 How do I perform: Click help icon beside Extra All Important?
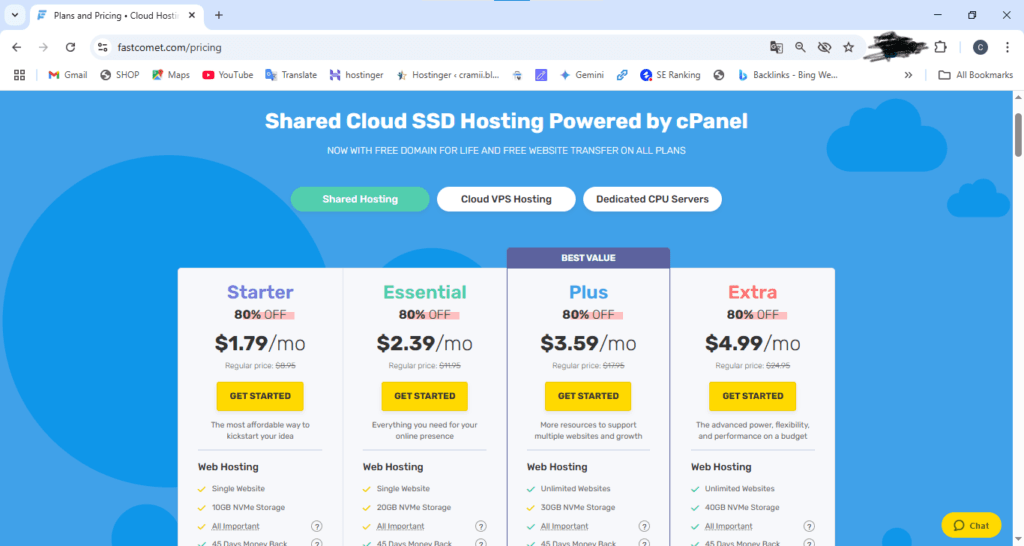(x=809, y=526)
